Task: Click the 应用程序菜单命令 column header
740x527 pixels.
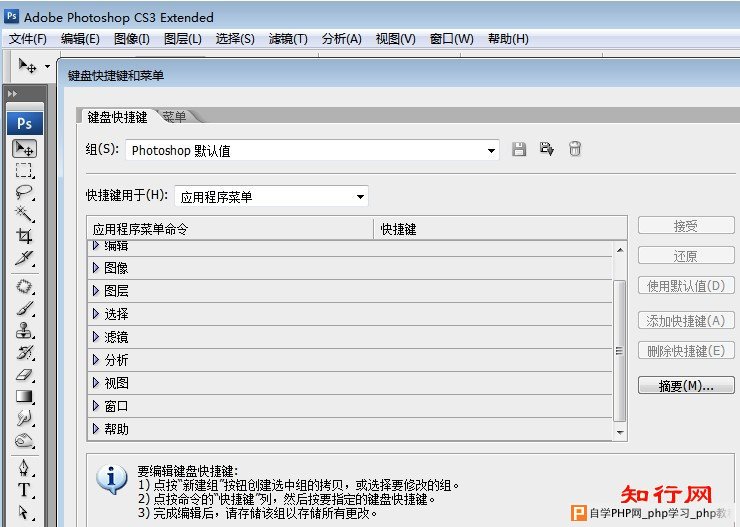Action: 230,229
